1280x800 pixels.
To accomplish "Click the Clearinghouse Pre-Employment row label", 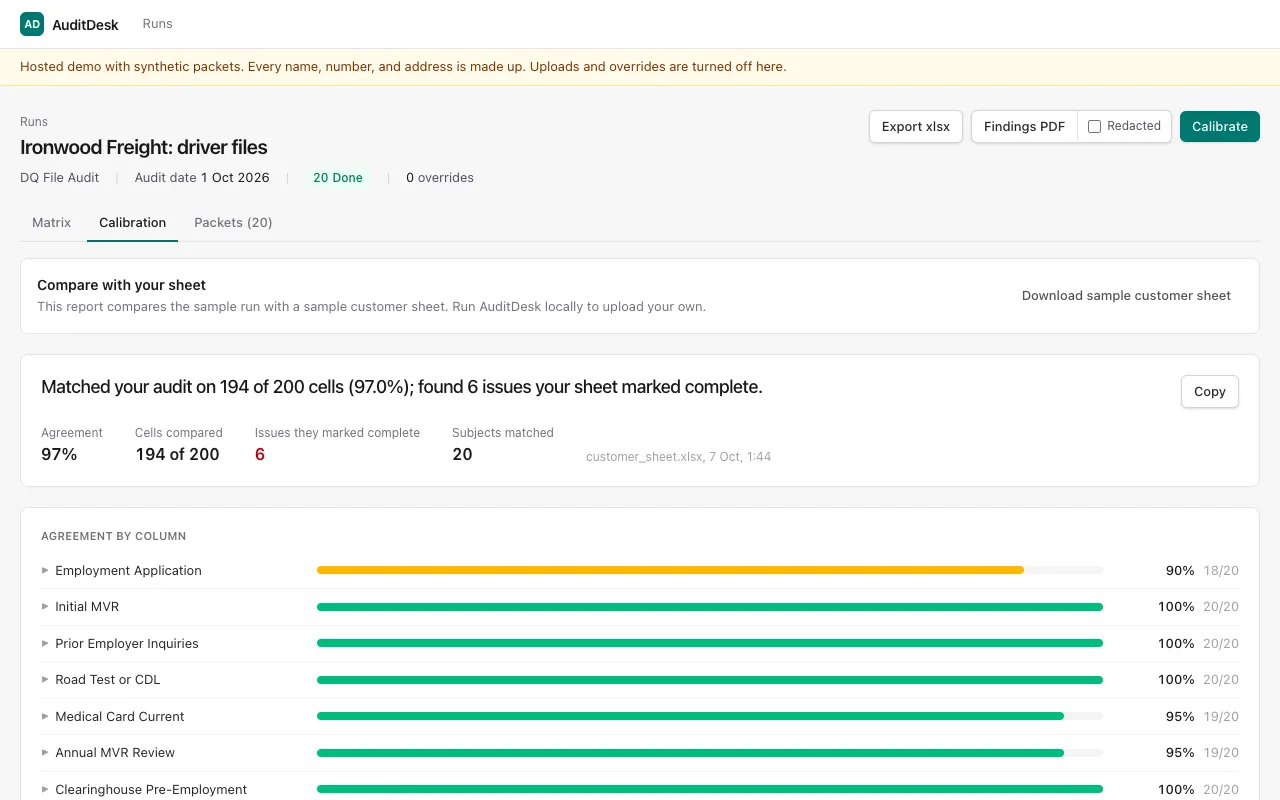I will (151, 790).
